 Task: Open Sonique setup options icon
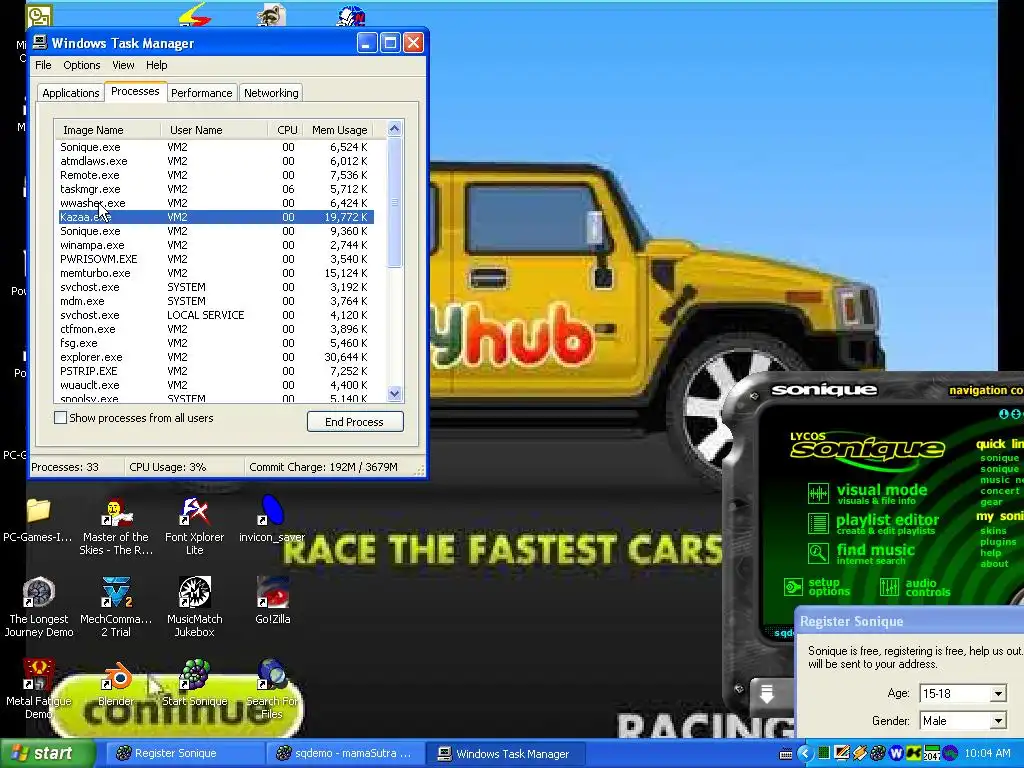(793, 586)
